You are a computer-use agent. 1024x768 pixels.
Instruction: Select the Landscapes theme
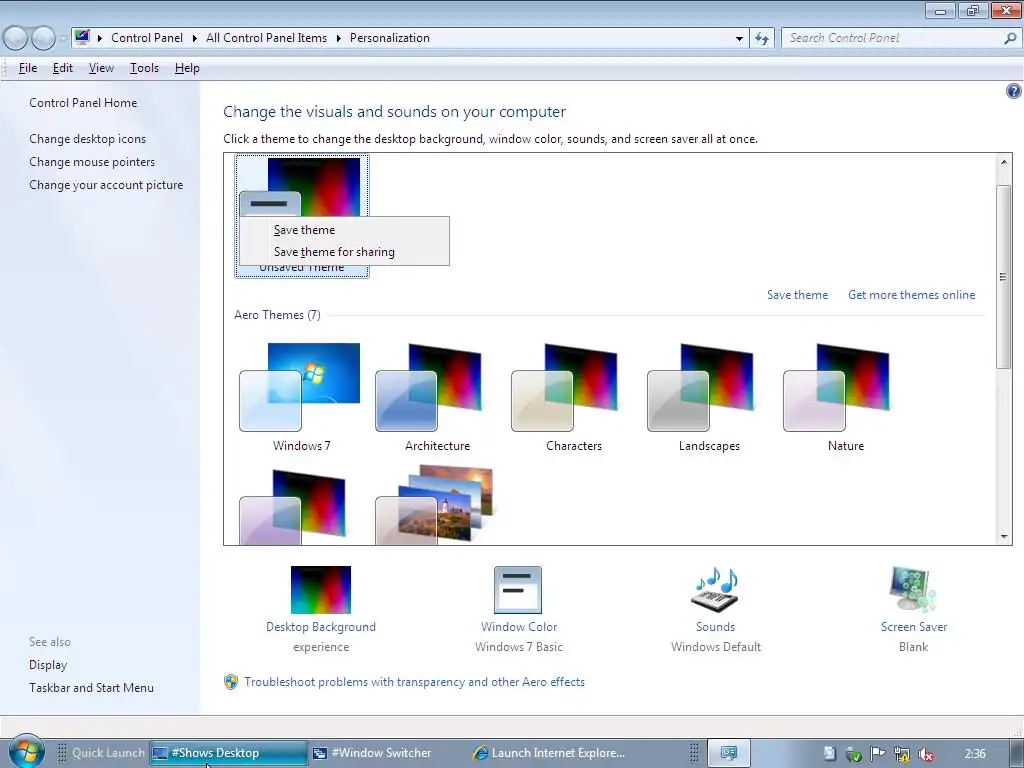point(709,398)
